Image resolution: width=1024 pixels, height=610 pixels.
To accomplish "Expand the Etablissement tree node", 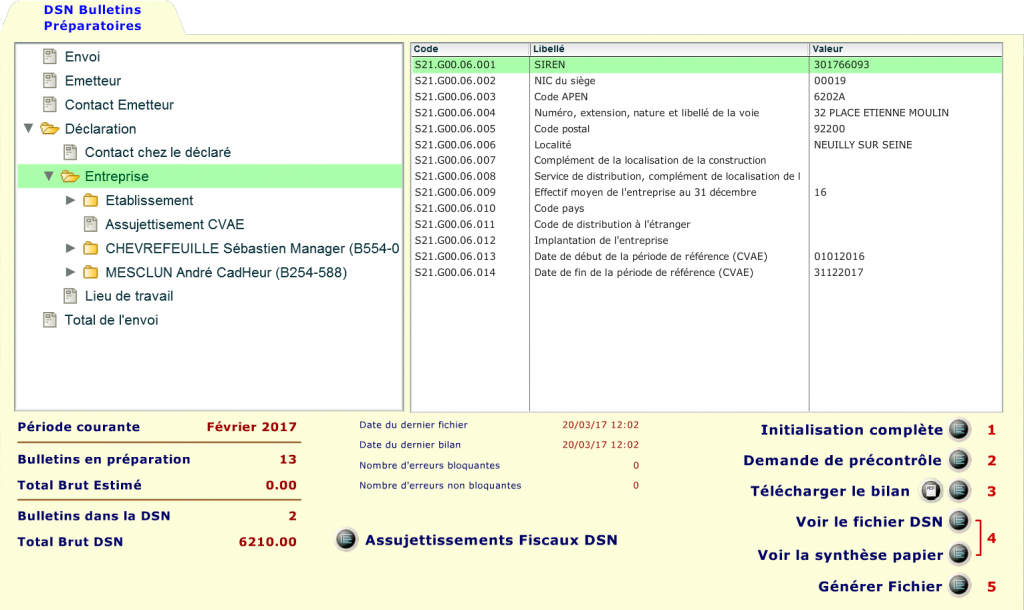I will click(69, 200).
